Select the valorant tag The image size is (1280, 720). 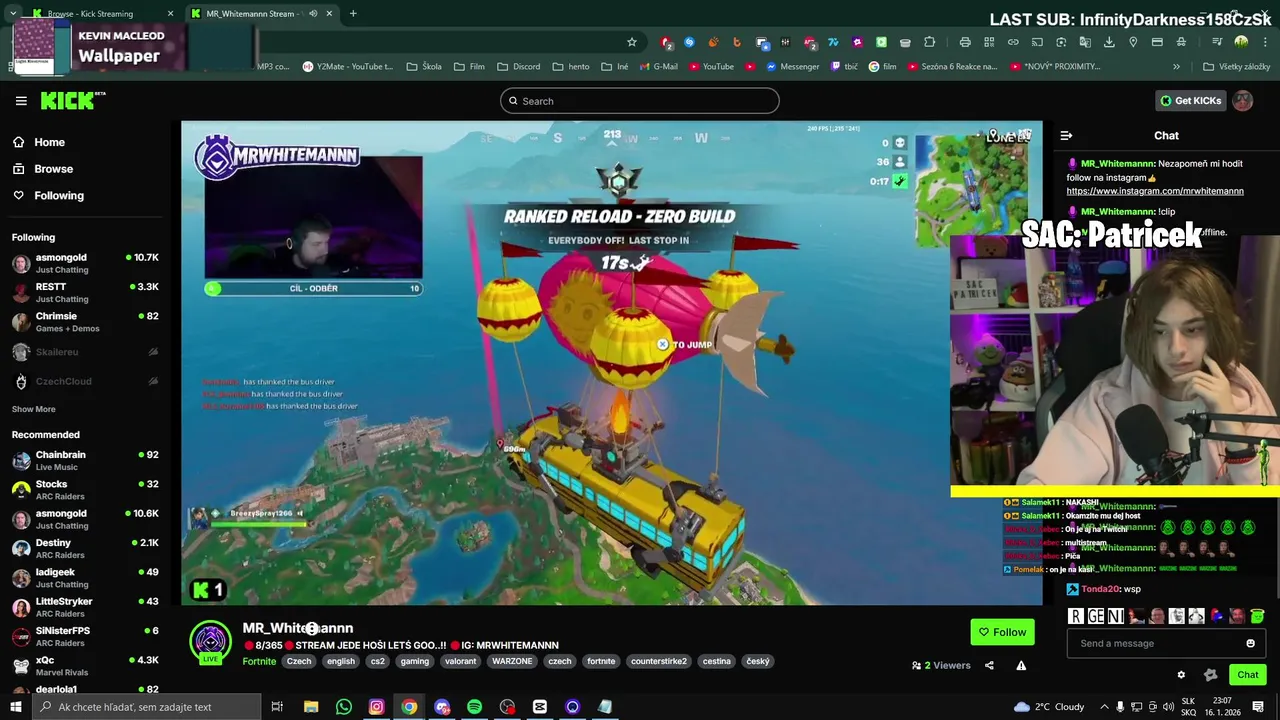pyautogui.click(x=461, y=661)
